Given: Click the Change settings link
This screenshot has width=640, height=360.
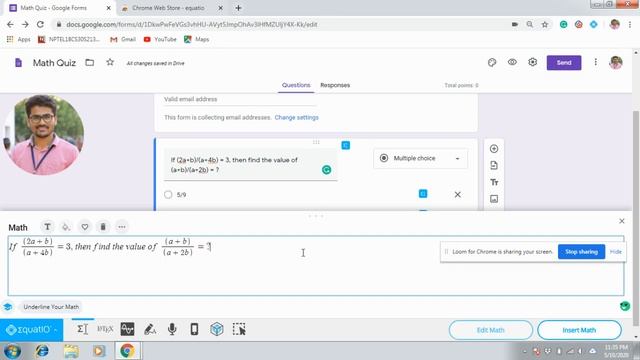Looking at the screenshot, I should tap(296, 117).
